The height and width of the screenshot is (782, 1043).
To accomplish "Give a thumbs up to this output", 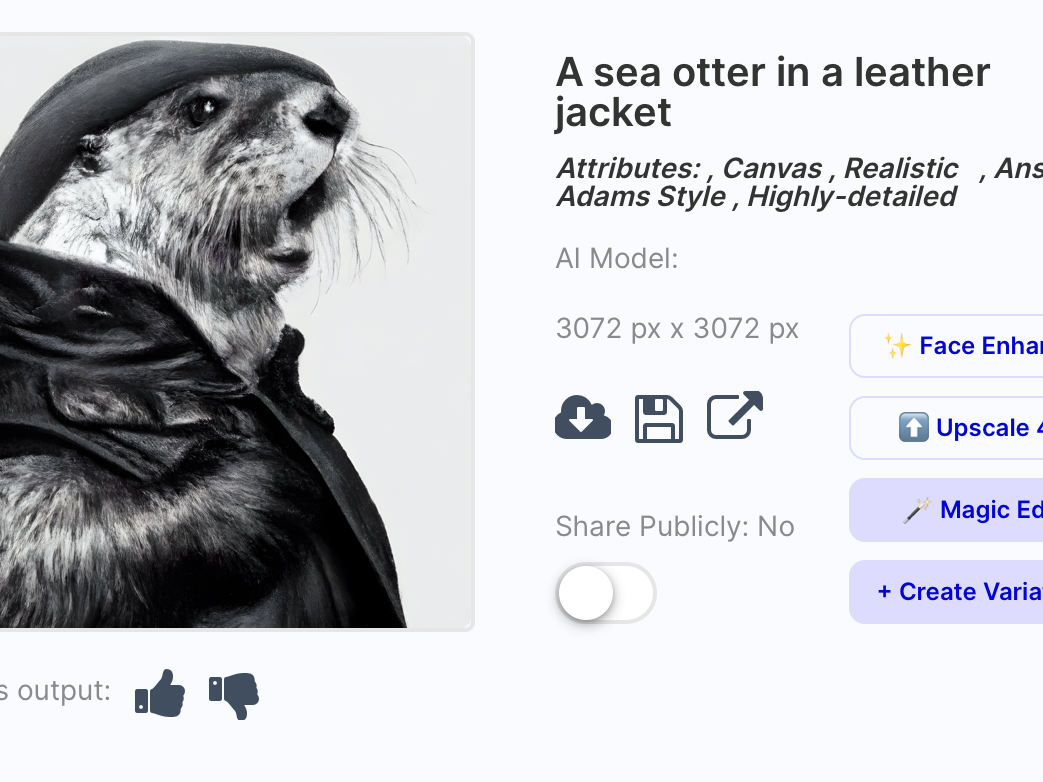I will (x=160, y=693).
